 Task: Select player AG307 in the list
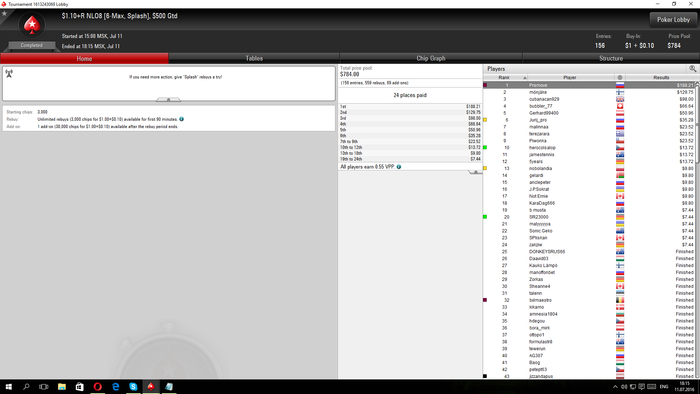click(x=589, y=356)
